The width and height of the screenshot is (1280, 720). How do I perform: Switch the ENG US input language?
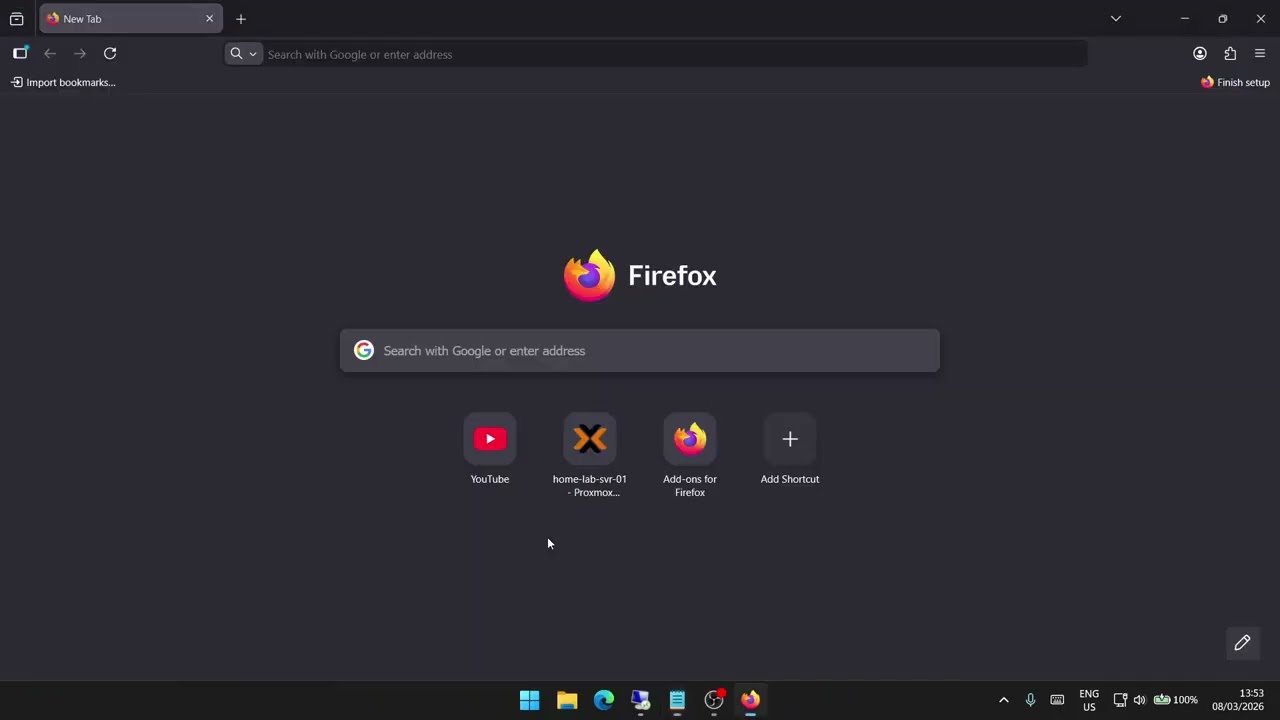point(1089,700)
